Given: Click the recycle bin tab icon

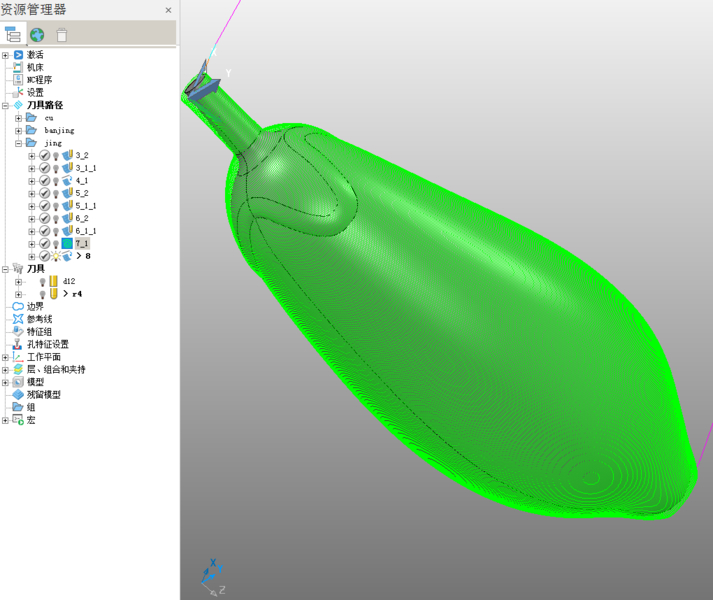Looking at the screenshot, I should (x=62, y=35).
